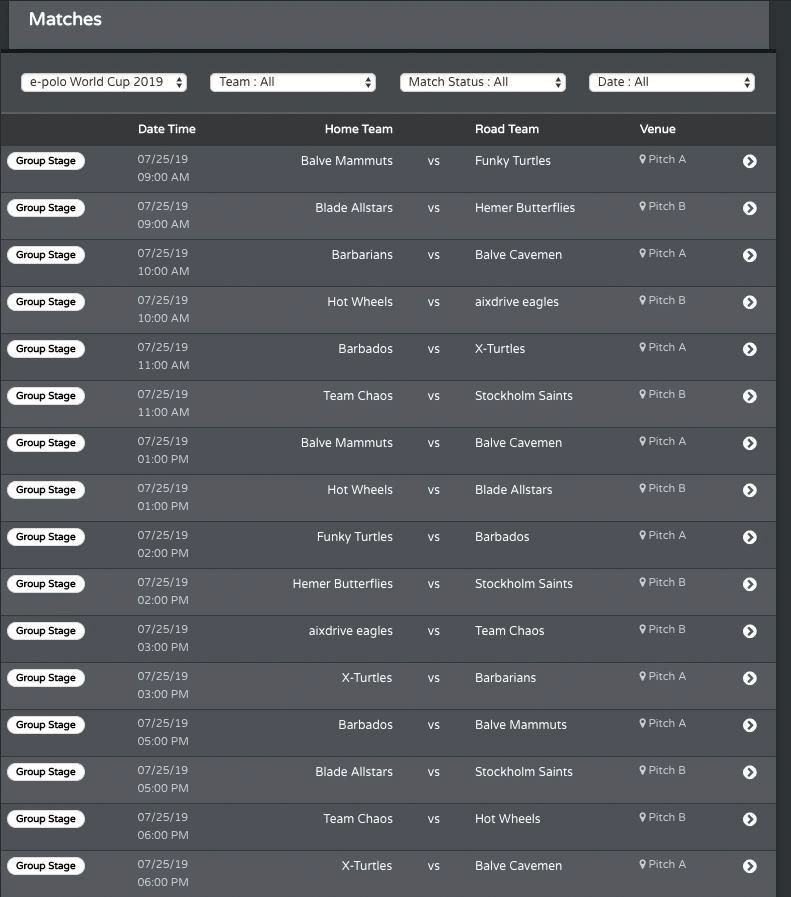The height and width of the screenshot is (897, 791).
Task: Open match arrow for Barbarians vs Balve Cavemen
Action: 750,255
